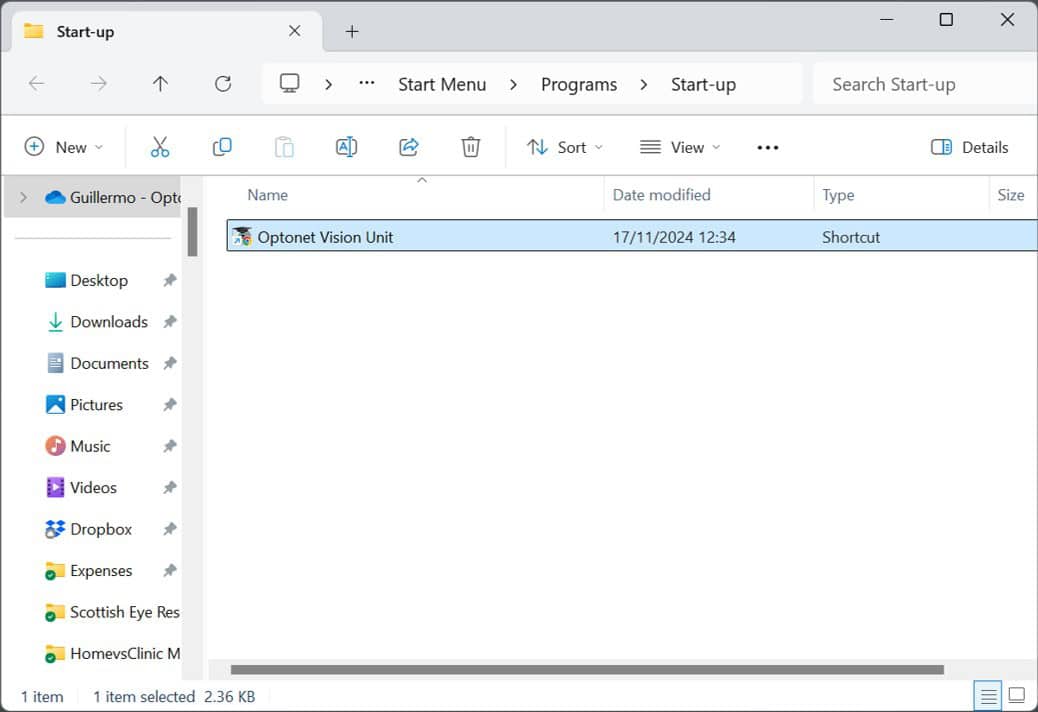Viewport: 1038px width, 712px height.
Task: Click chevron after Programs breadcrumb
Action: pos(643,85)
